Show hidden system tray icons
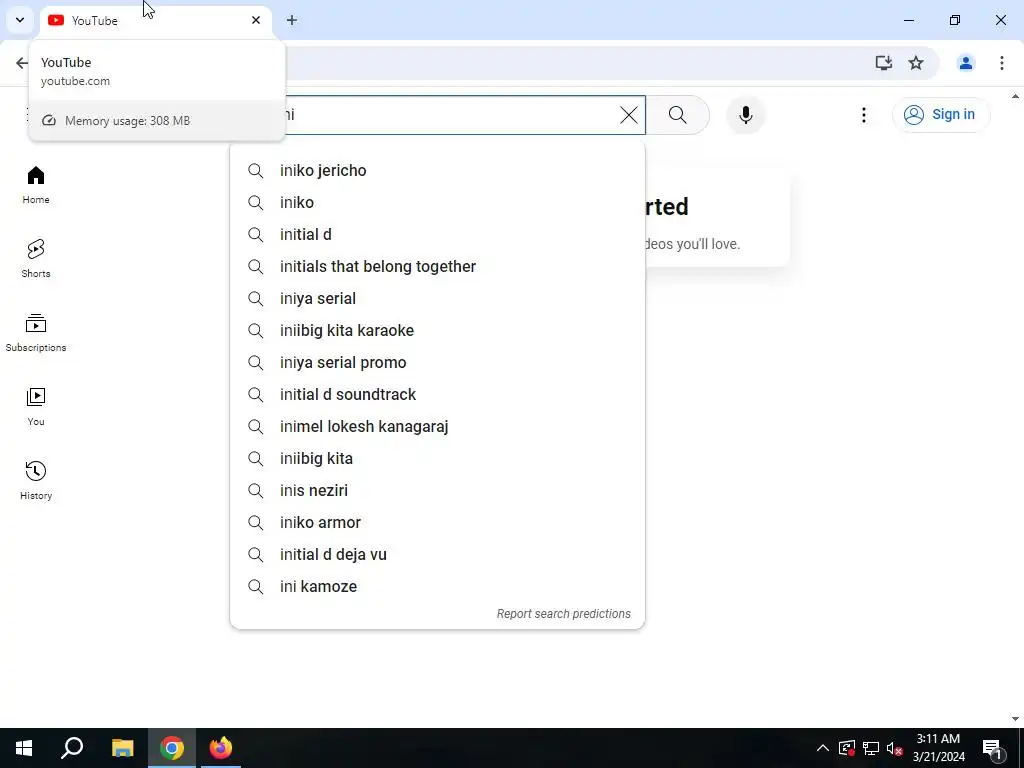The image size is (1024, 768). (823, 748)
